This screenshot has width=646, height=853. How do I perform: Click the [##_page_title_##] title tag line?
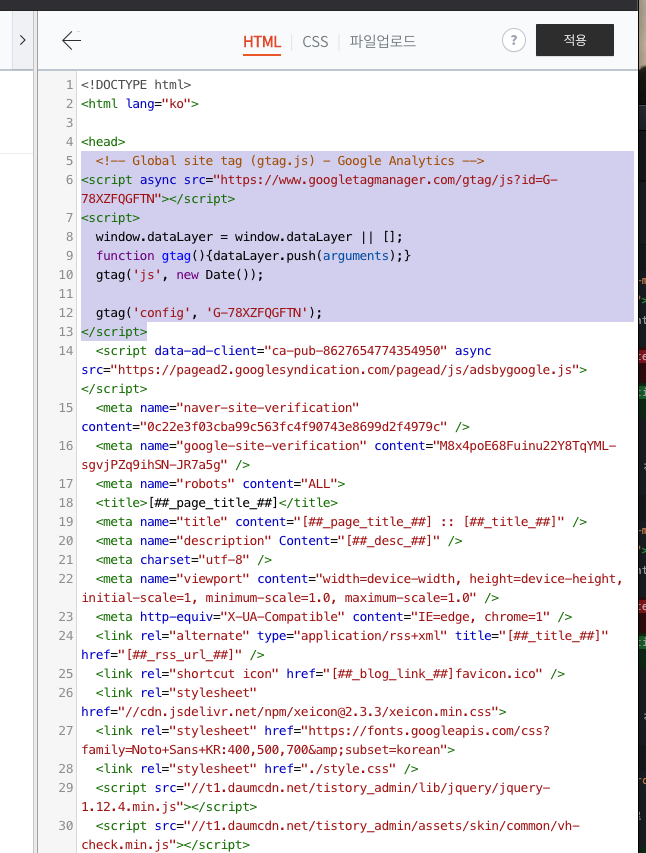217,503
